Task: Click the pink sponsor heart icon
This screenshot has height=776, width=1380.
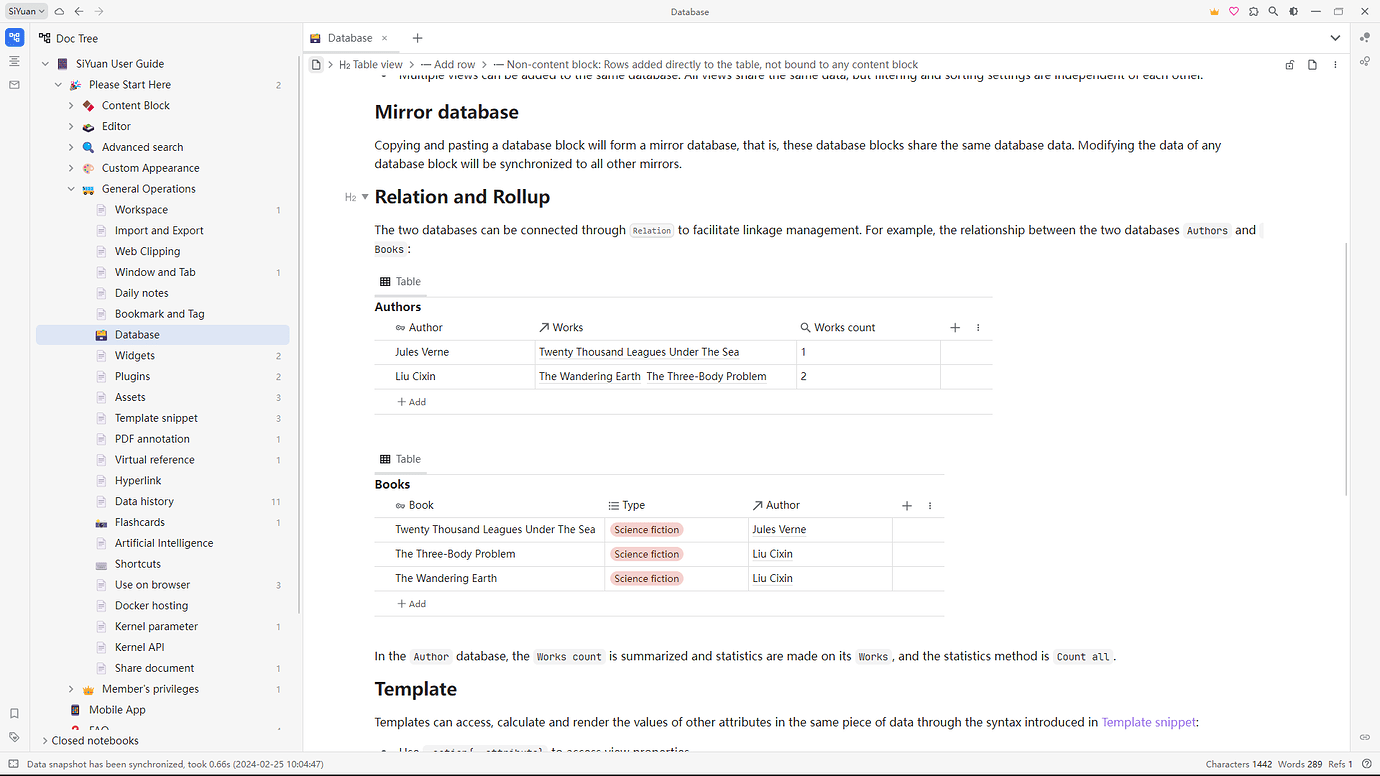Action: tap(1234, 11)
